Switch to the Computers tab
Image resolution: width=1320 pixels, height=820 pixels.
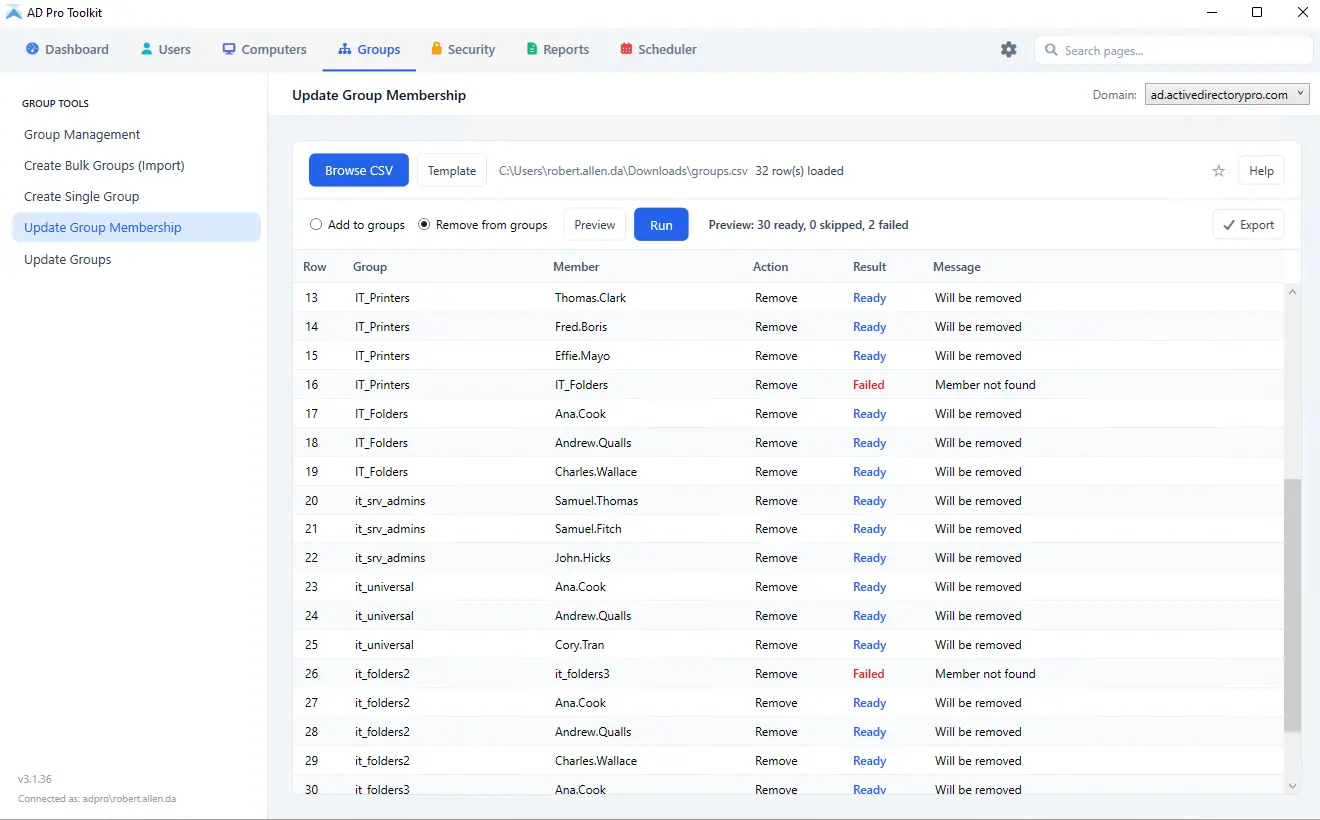(264, 49)
